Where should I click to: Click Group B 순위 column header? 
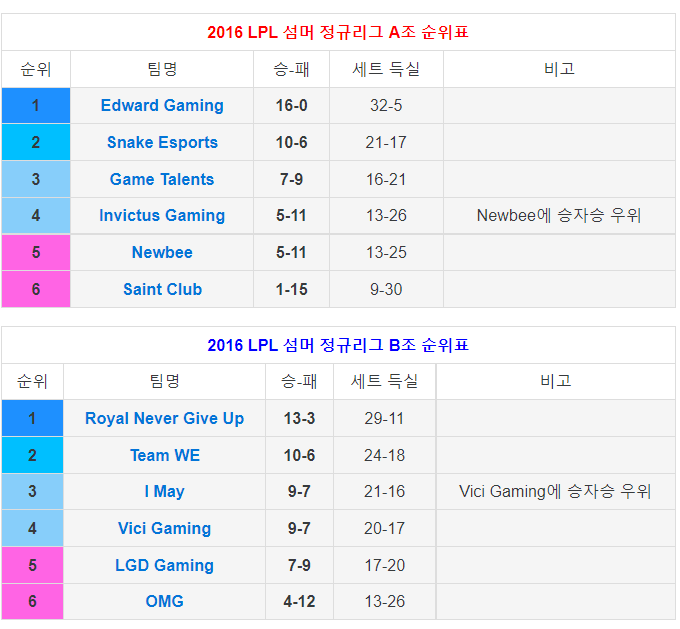coord(33,382)
